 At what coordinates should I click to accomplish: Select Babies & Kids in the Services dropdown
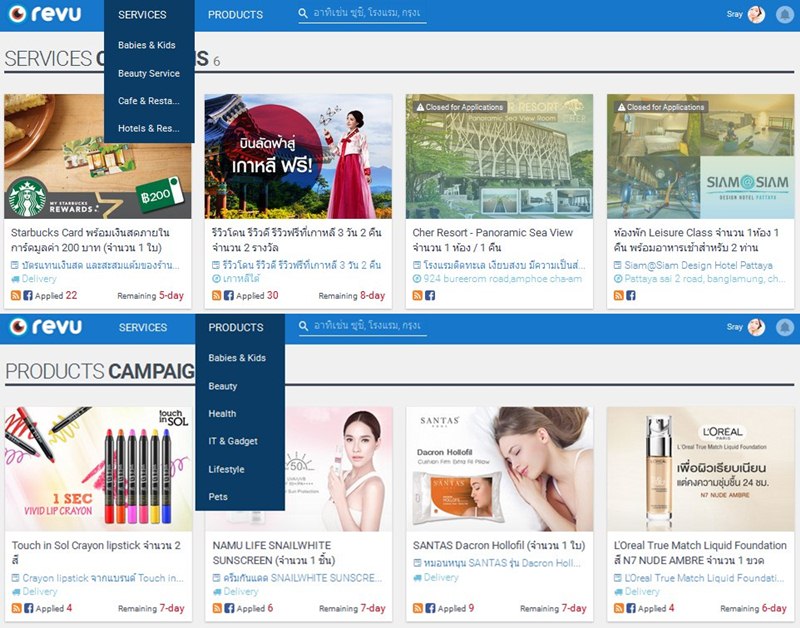click(149, 45)
